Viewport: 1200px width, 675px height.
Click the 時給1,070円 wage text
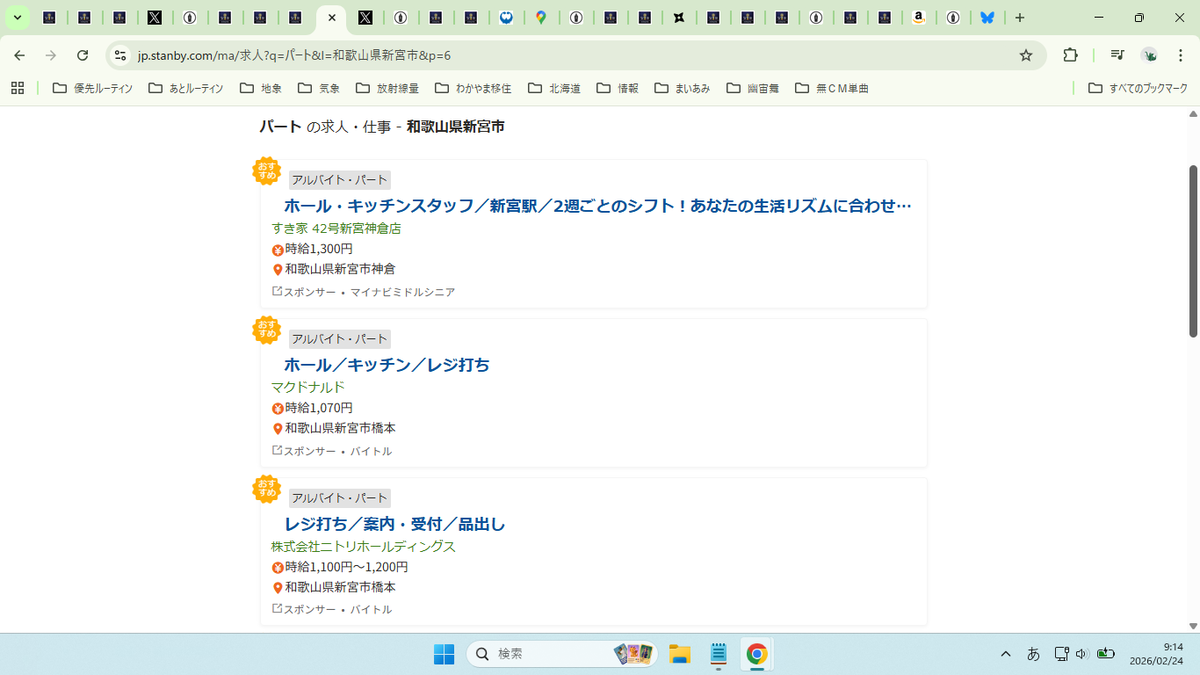click(318, 408)
